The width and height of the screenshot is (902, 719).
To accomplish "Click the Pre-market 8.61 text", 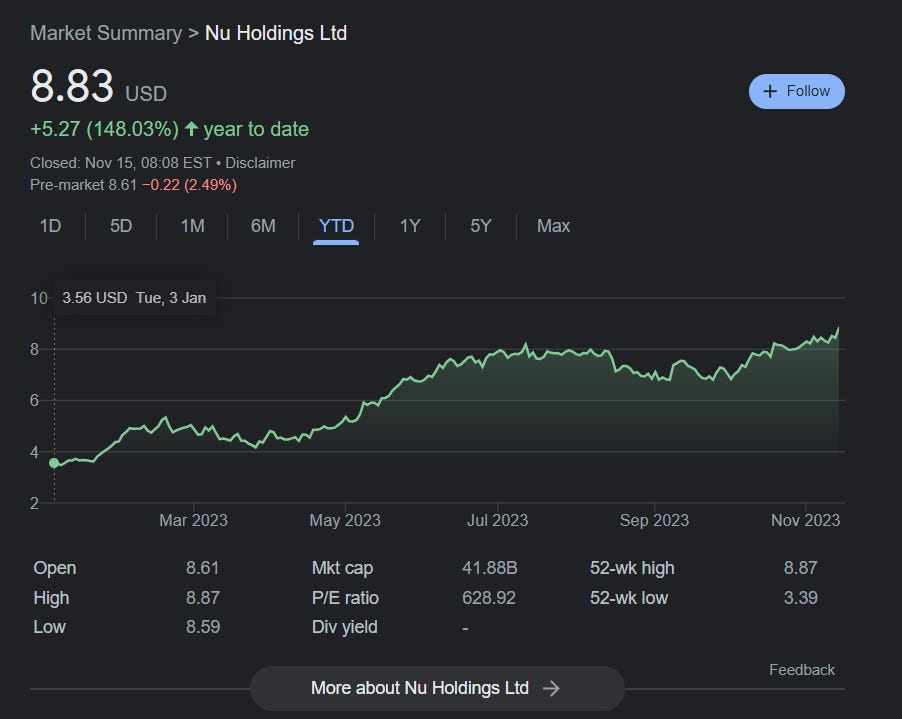I will click(83, 185).
